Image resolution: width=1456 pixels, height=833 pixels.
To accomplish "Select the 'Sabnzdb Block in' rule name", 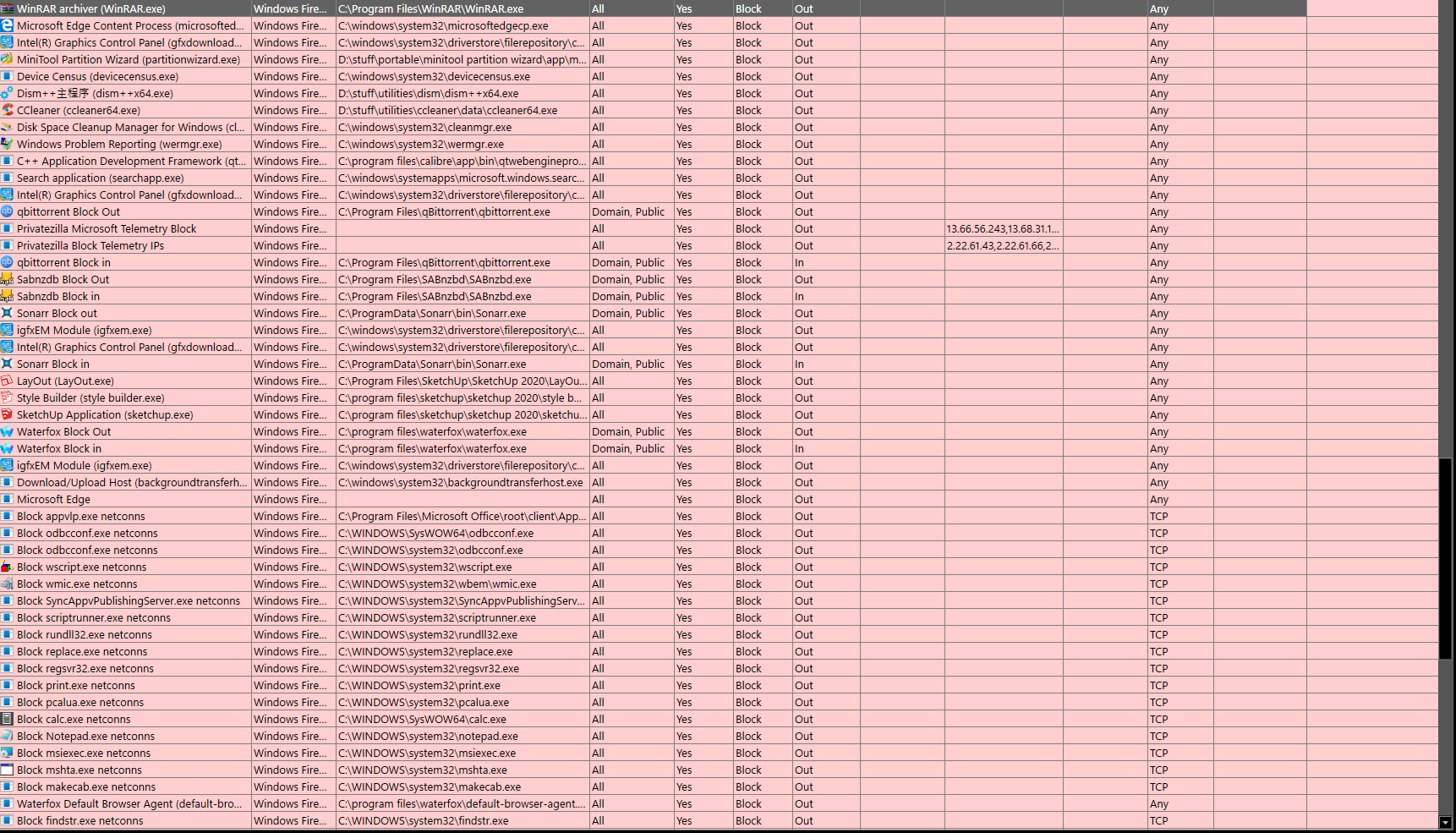I will pyautogui.click(x=58, y=296).
